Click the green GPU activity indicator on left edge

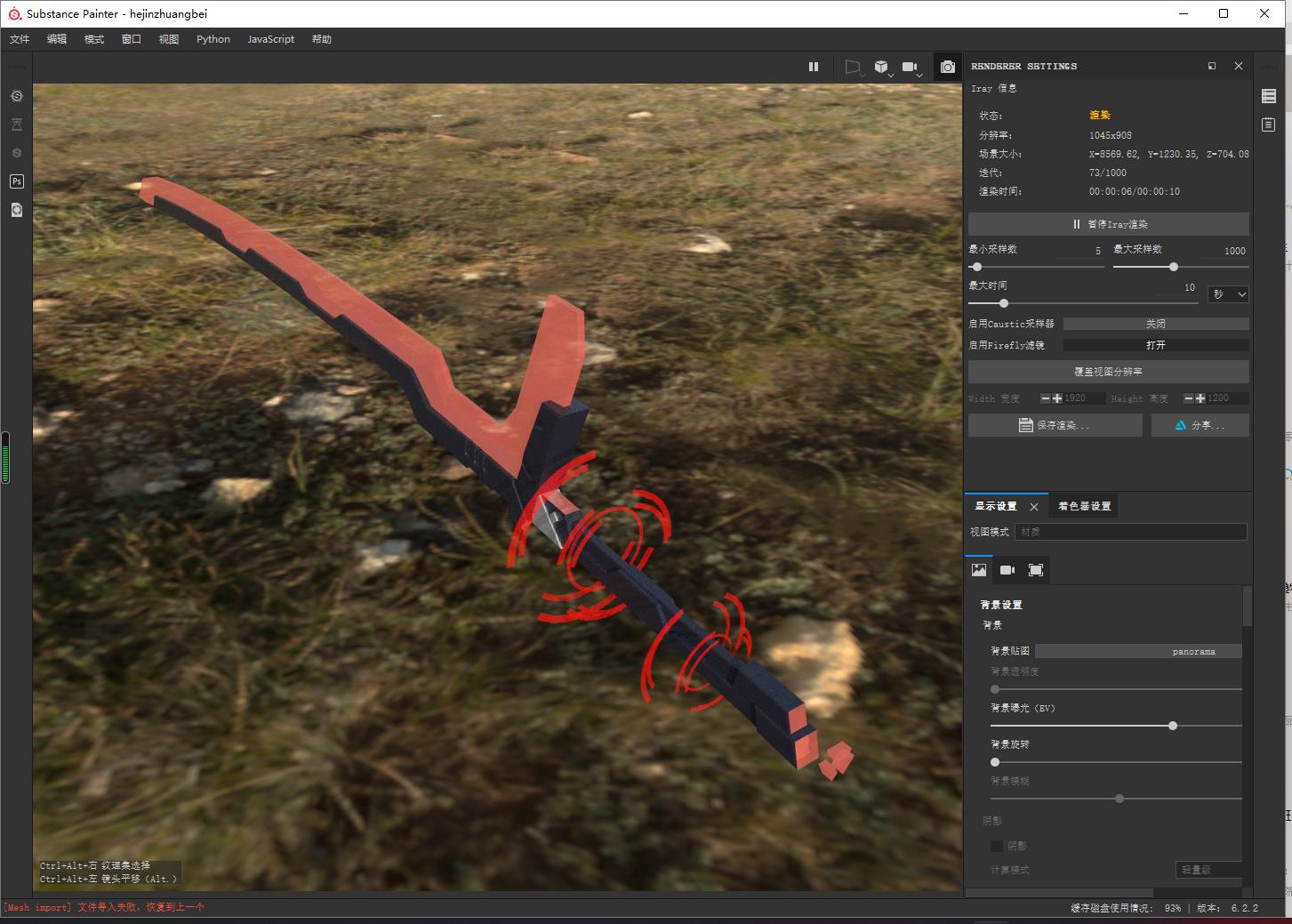pos(5,457)
